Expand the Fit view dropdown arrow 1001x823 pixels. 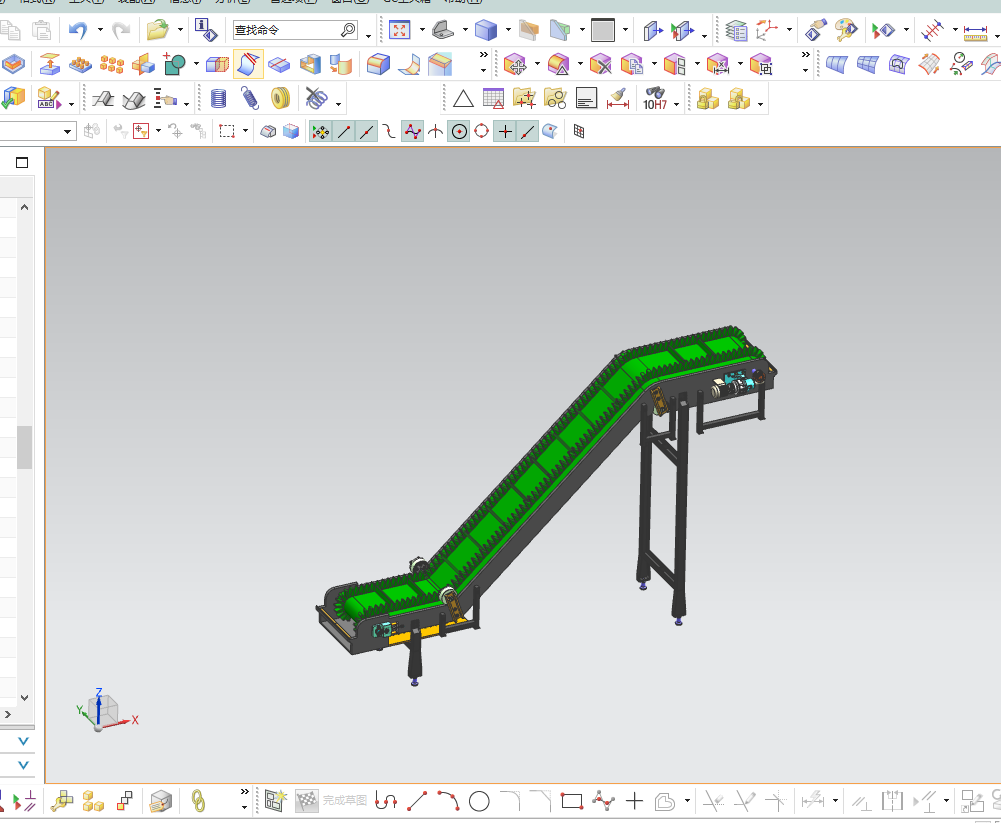(422, 29)
